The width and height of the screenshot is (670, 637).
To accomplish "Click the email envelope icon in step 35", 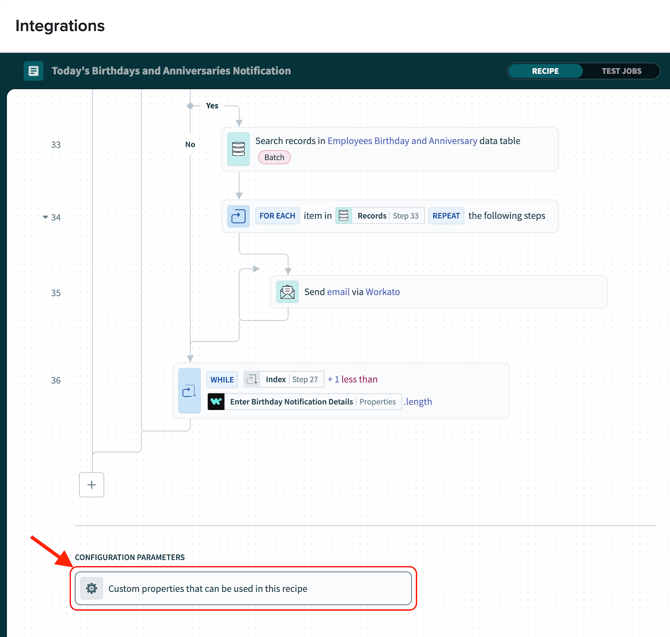I will [x=287, y=292].
